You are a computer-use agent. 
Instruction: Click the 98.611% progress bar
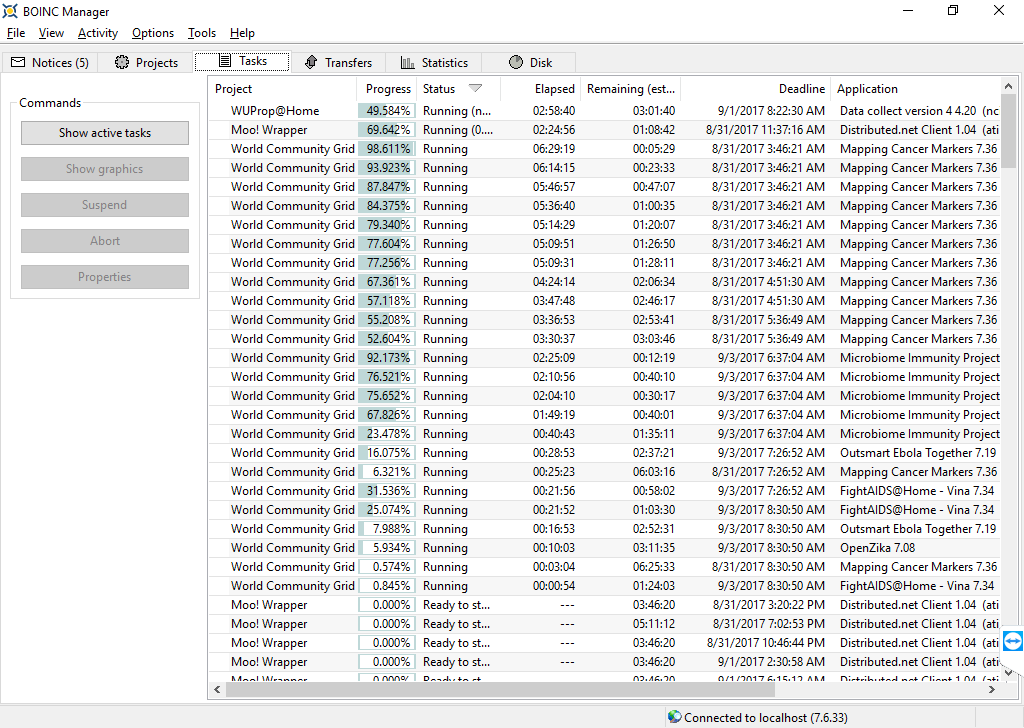387,149
